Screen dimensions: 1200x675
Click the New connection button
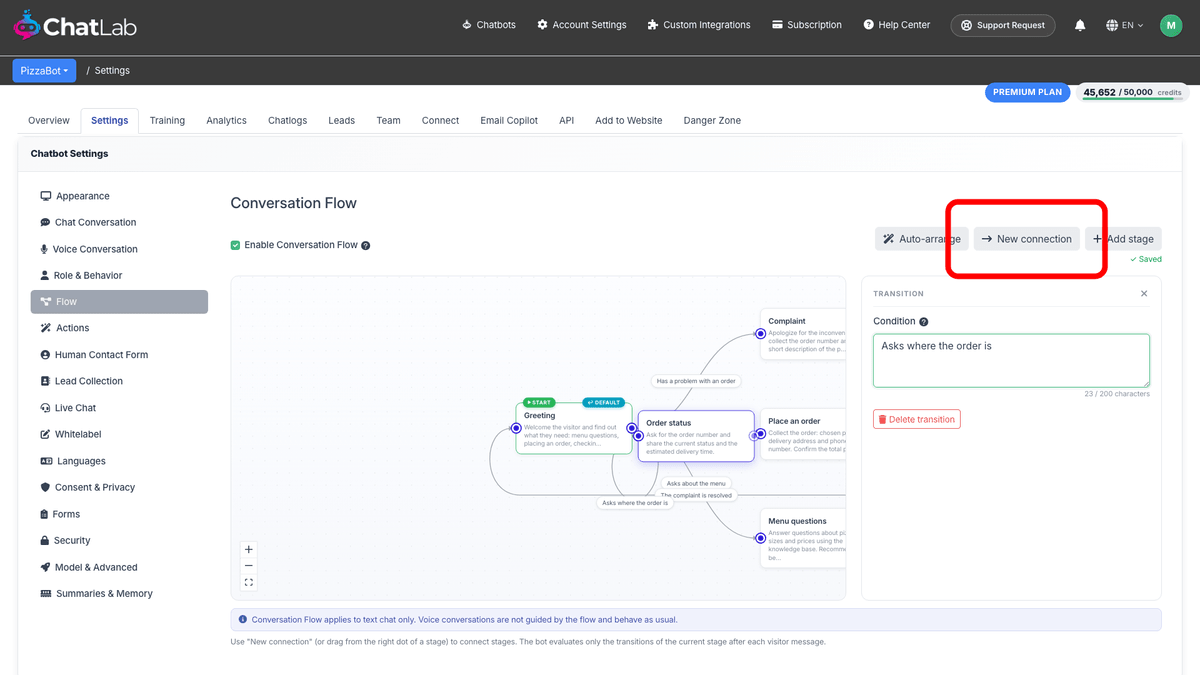coord(1027,239)
